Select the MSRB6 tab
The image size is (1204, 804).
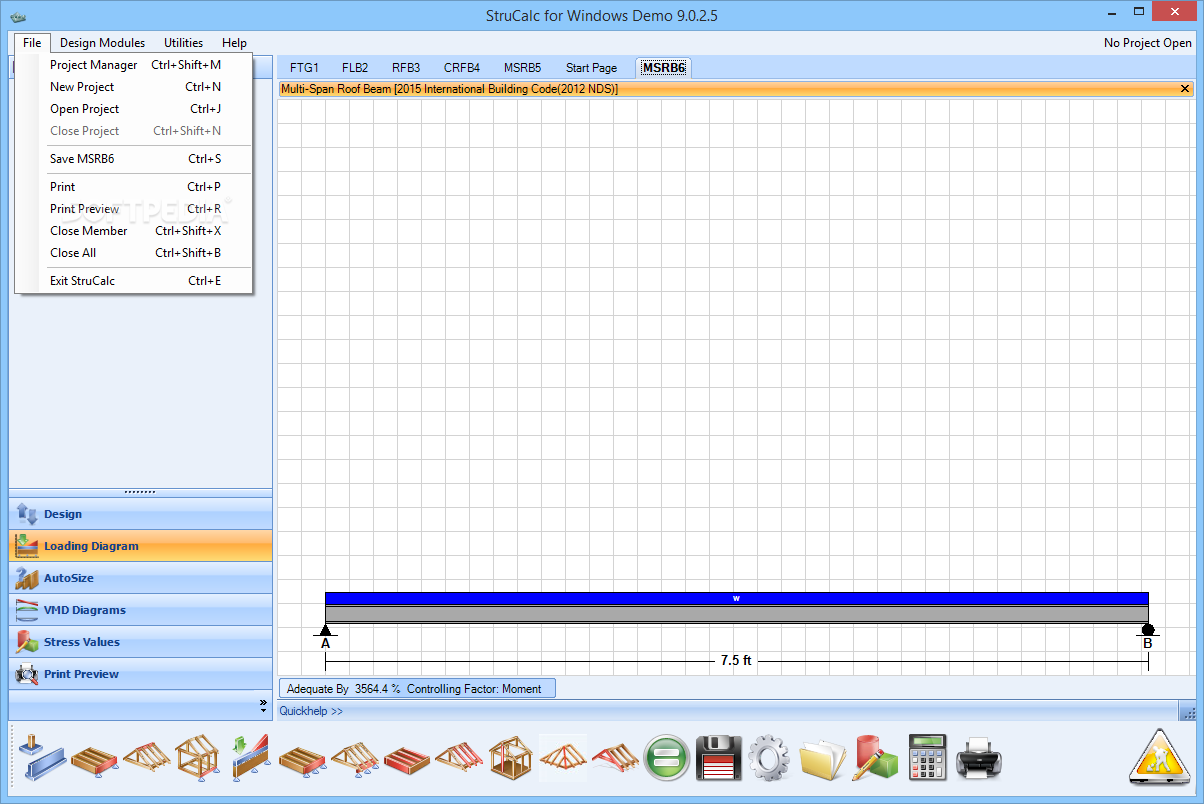(664, 68)
